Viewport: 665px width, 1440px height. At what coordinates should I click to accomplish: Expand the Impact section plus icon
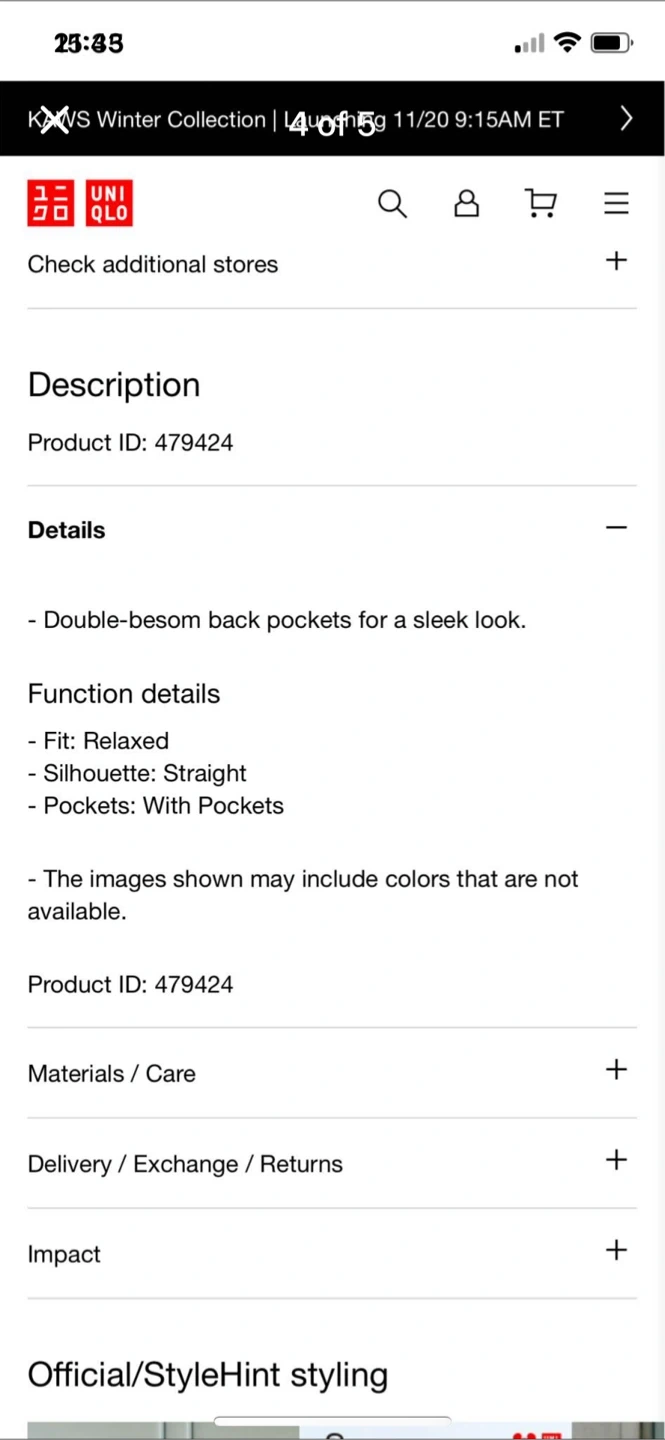point(616,1250)
